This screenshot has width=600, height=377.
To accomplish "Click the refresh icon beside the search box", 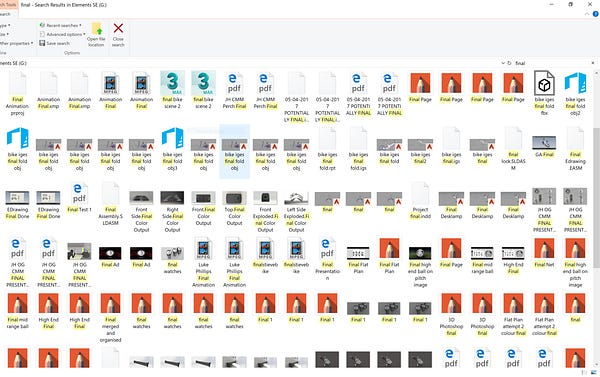I will 509,63.
